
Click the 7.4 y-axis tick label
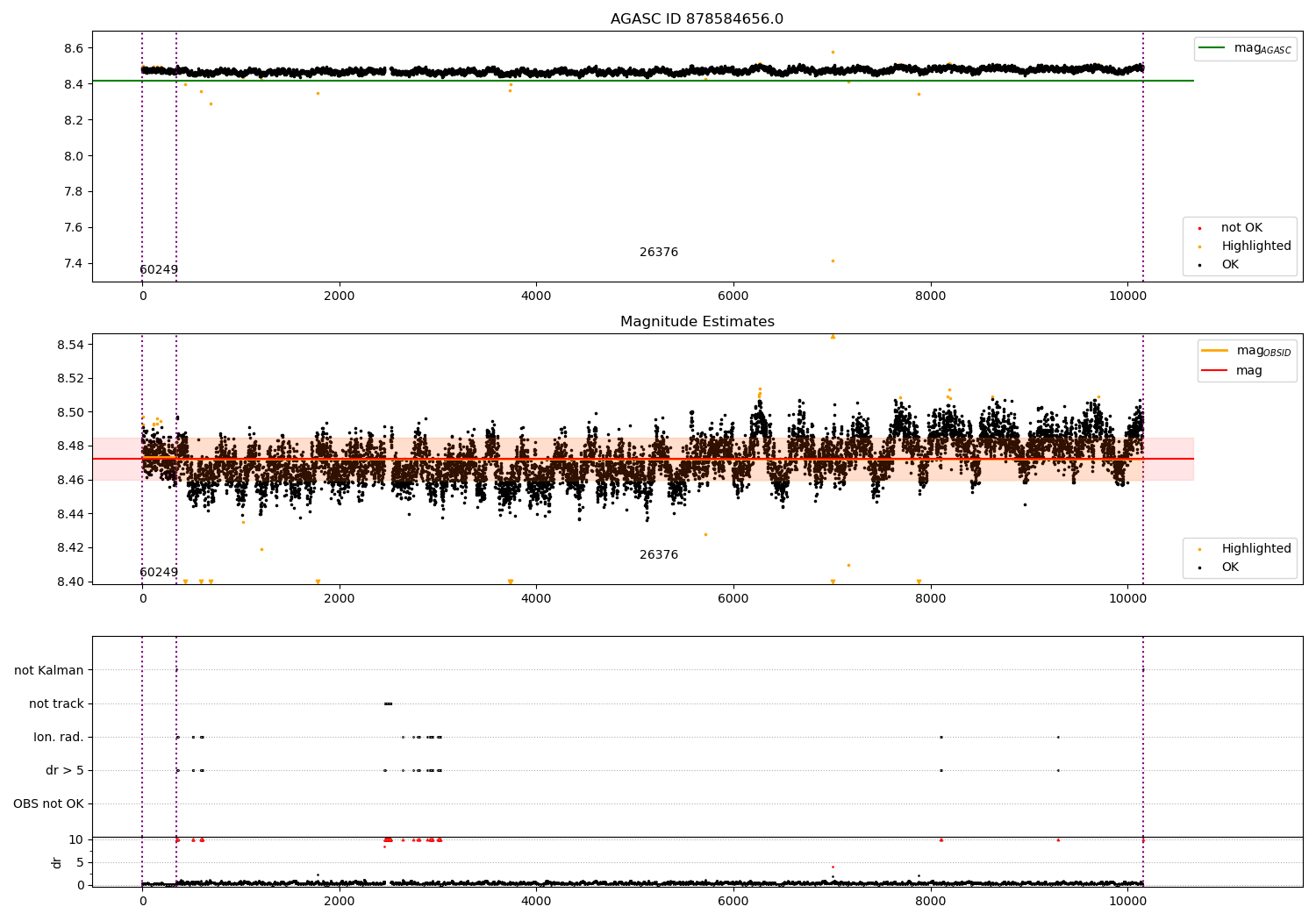(x=74, y=264)
